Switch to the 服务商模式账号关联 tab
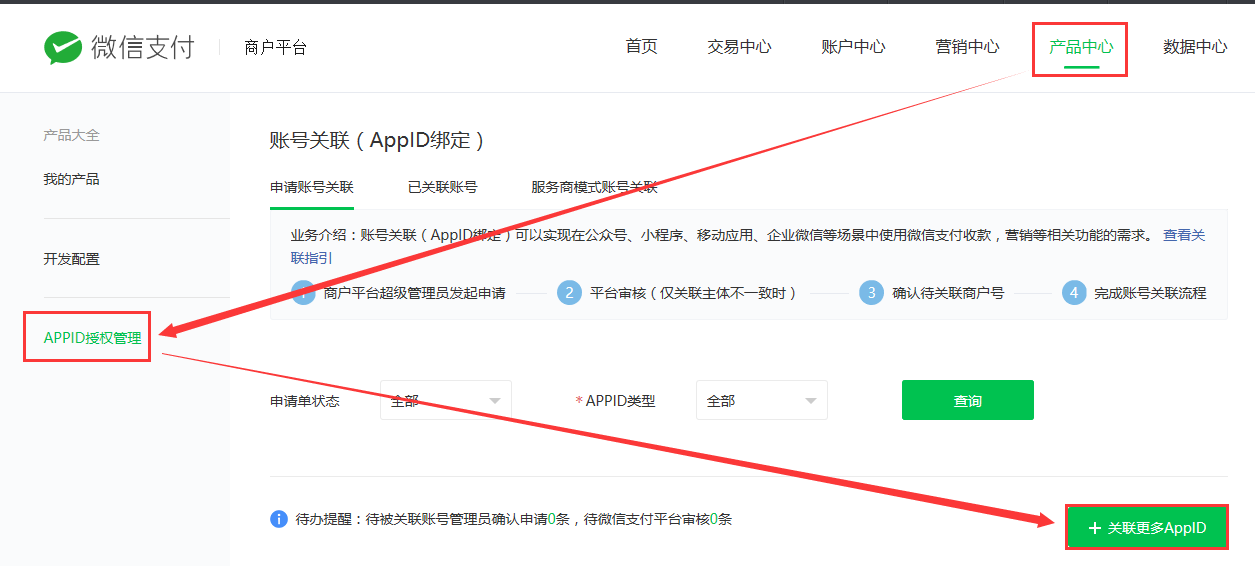 click(594, 187)
